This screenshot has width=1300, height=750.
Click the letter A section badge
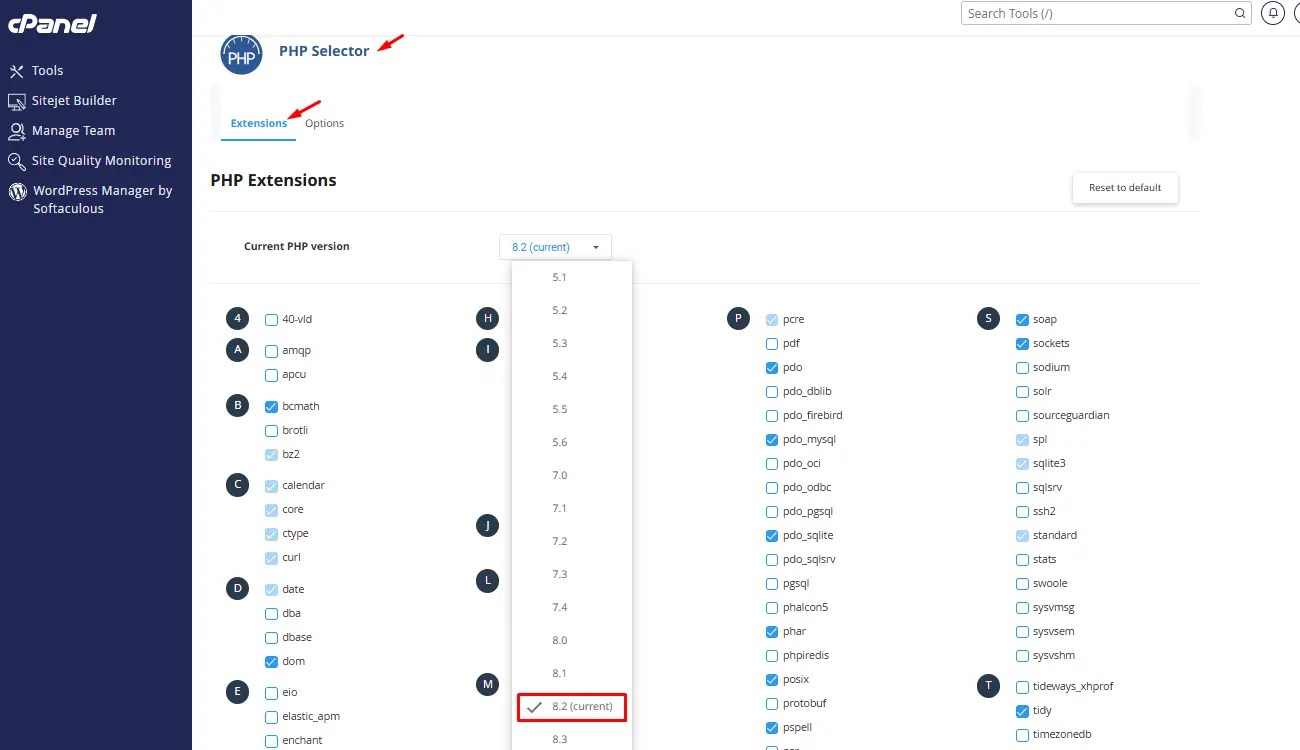[237, 350]
